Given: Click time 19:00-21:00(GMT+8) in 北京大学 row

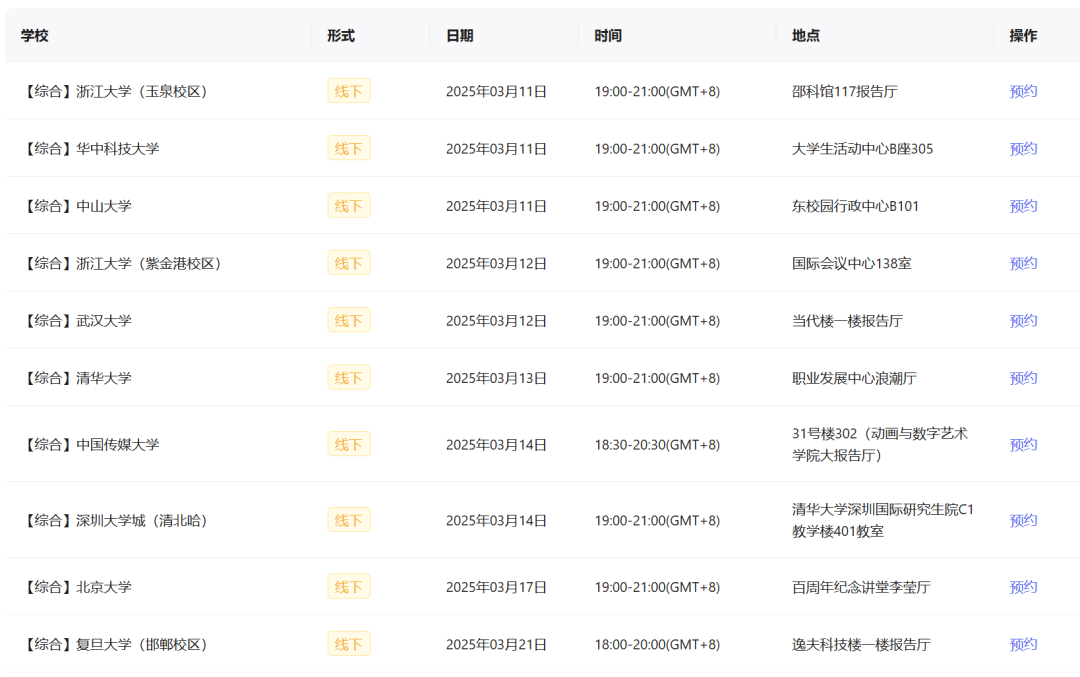Looking at the screenshot, I should tap(657, 587).
